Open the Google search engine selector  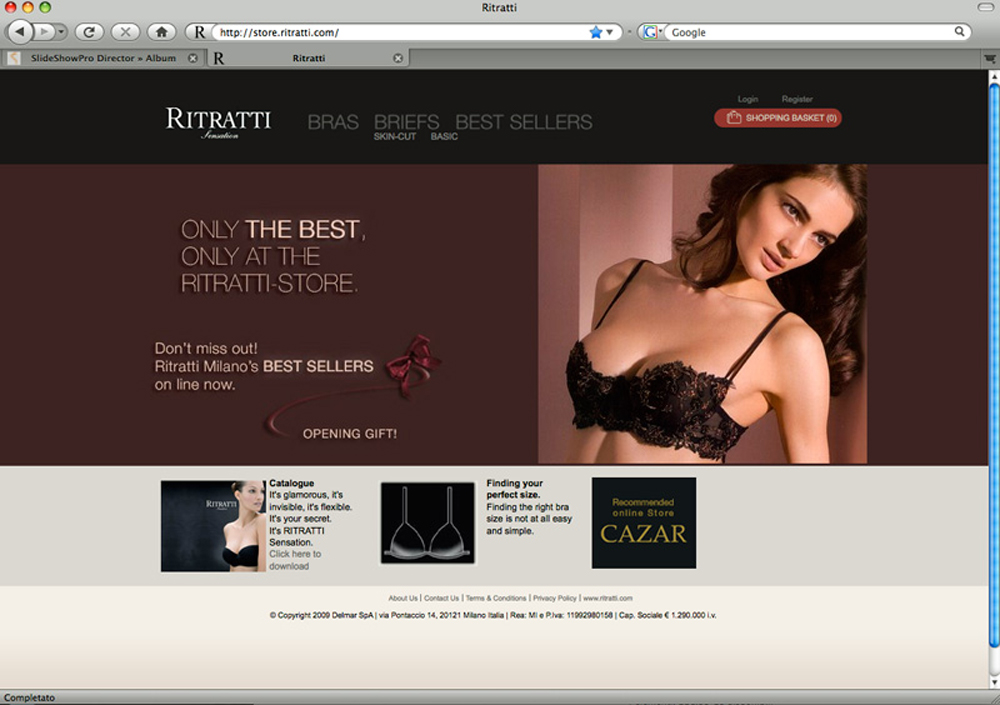point(651,32)
